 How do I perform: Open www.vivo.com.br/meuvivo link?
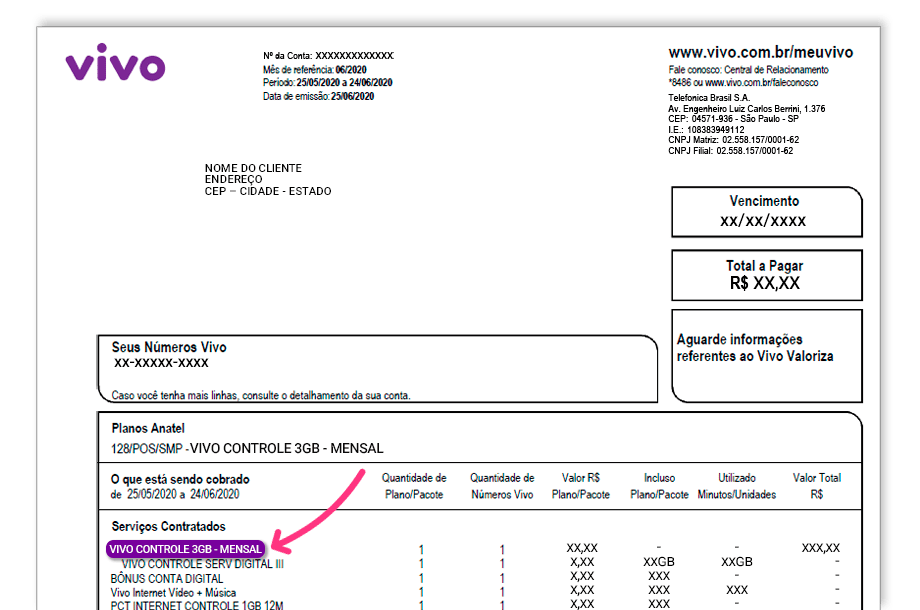pyautogui.click(x=760, y=52)
